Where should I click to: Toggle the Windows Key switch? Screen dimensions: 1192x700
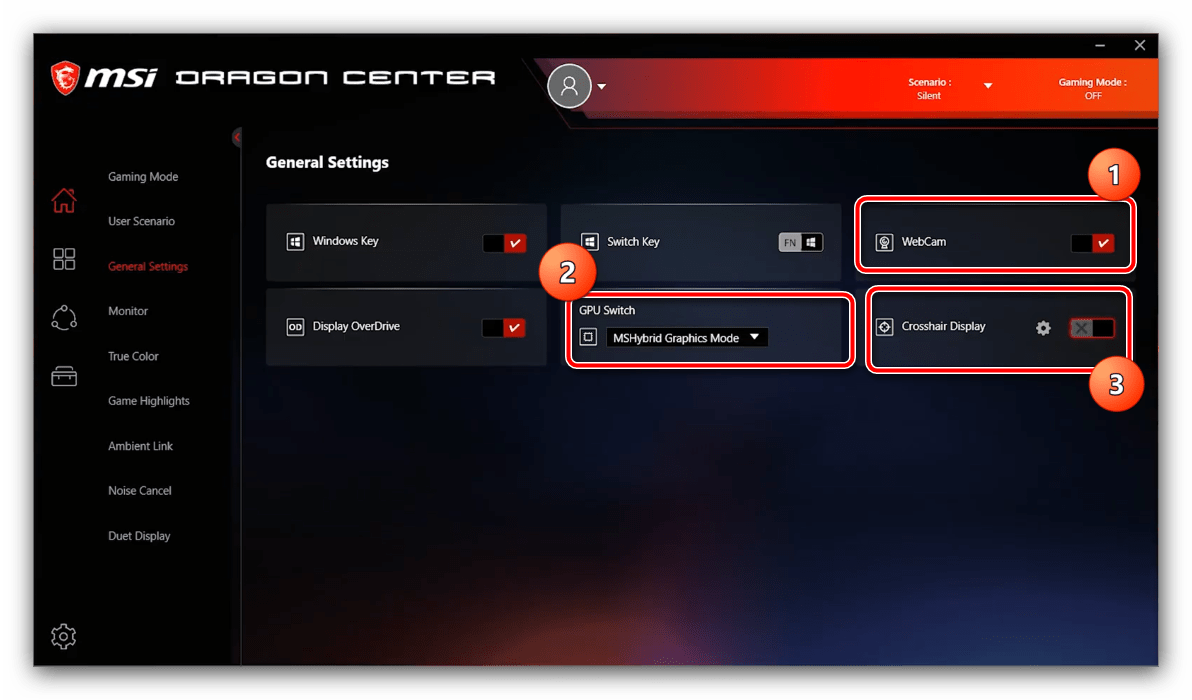coord(505,243)
